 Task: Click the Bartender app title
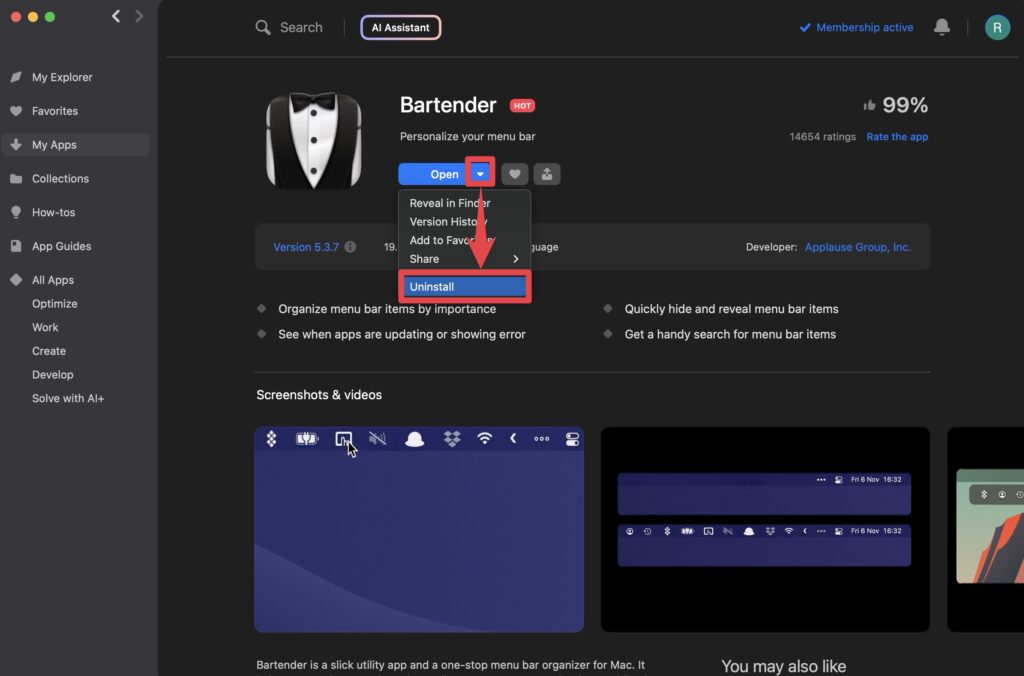click(x=448, y=105)
